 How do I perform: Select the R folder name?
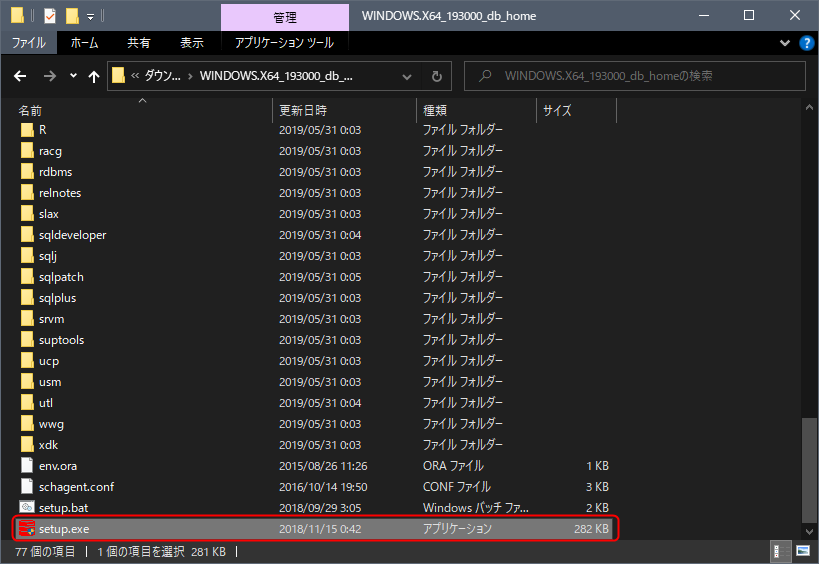[x=43, y=130]
